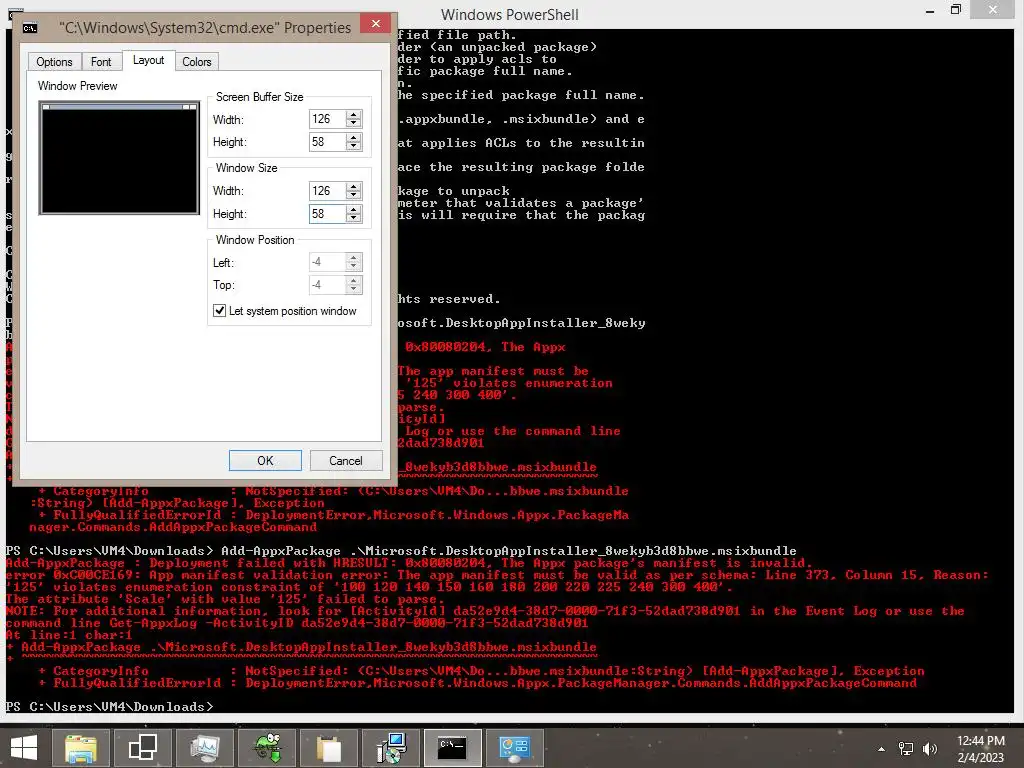Minimize the Windows PowerShell window

pos(930,10)
